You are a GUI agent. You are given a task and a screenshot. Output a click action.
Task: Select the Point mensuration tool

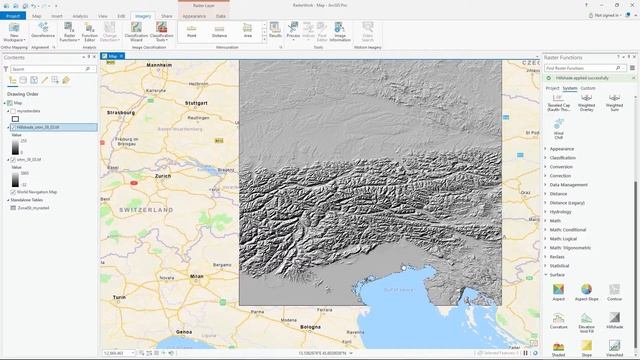[x=191, y=31]
